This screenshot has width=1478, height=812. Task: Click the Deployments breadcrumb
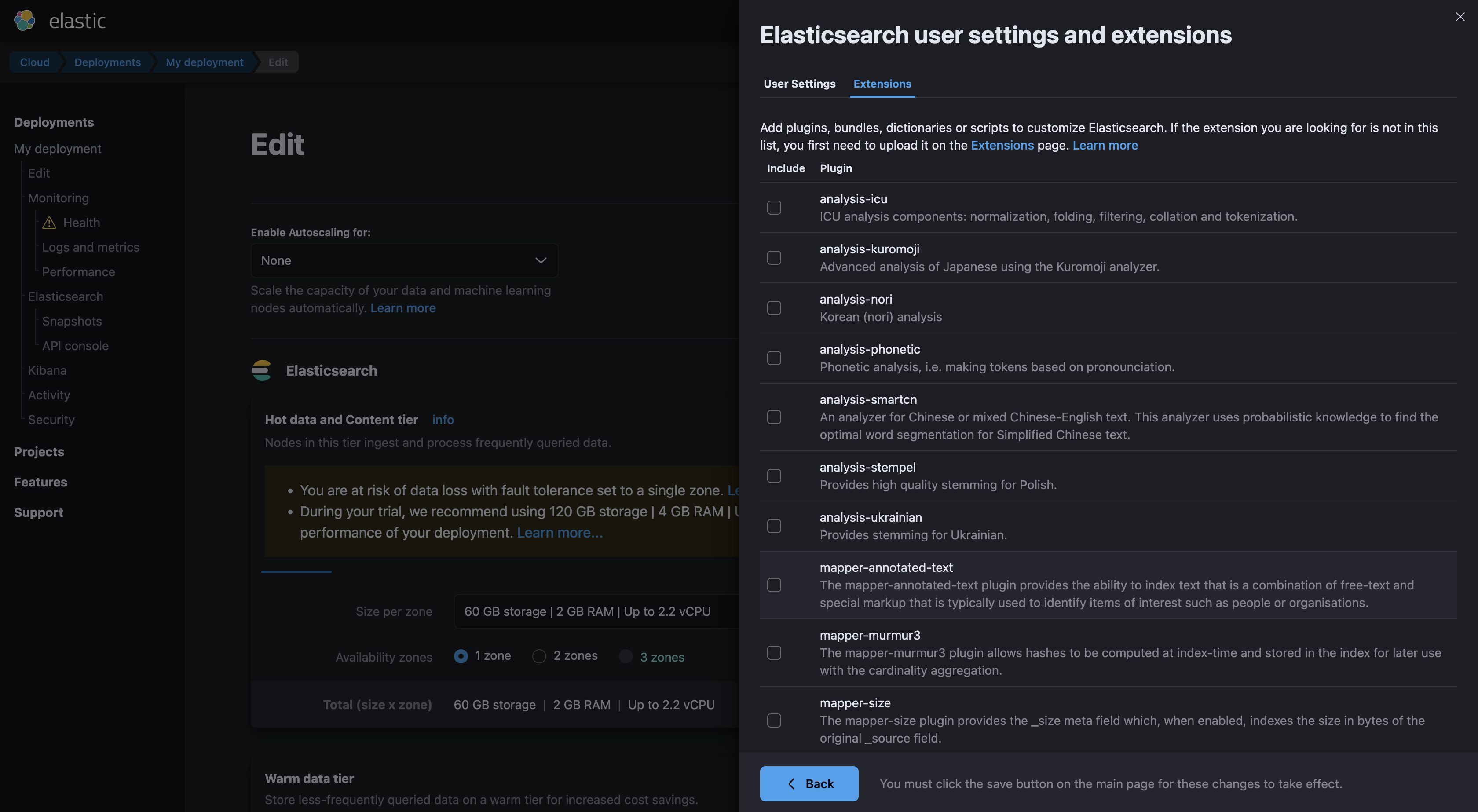(x=107, y=62)
